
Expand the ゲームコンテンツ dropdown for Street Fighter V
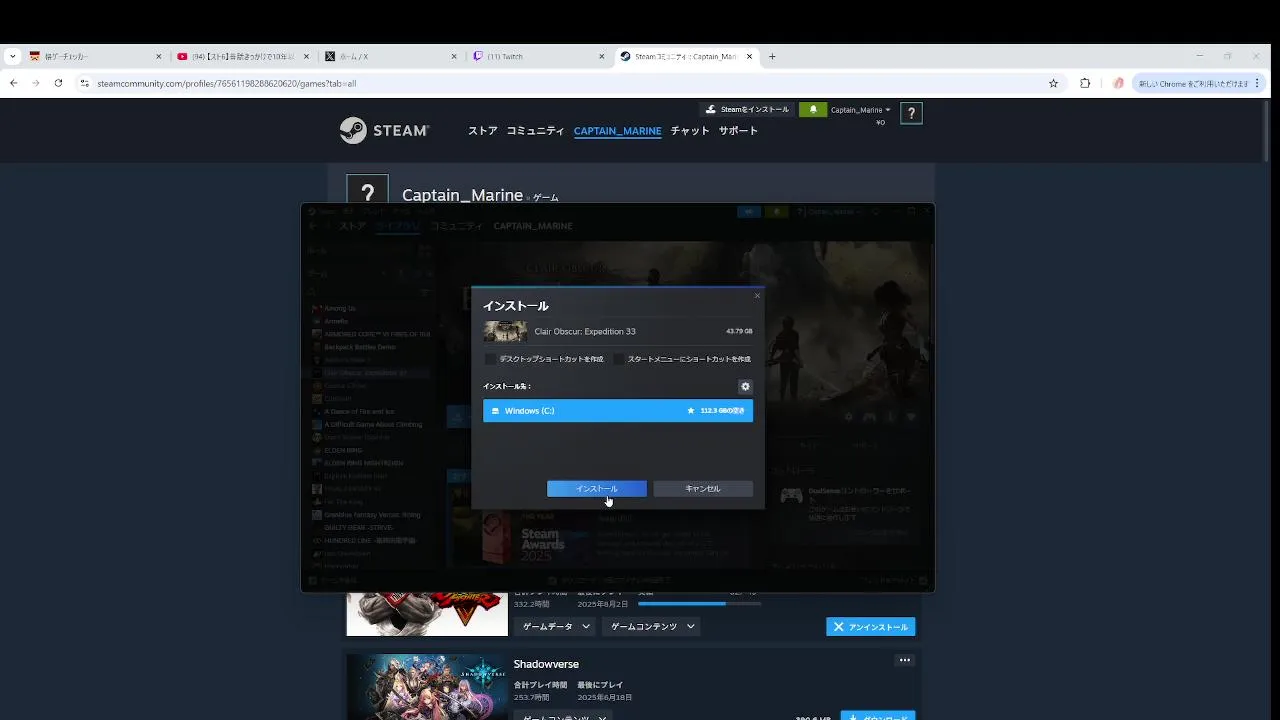[650, 627]
